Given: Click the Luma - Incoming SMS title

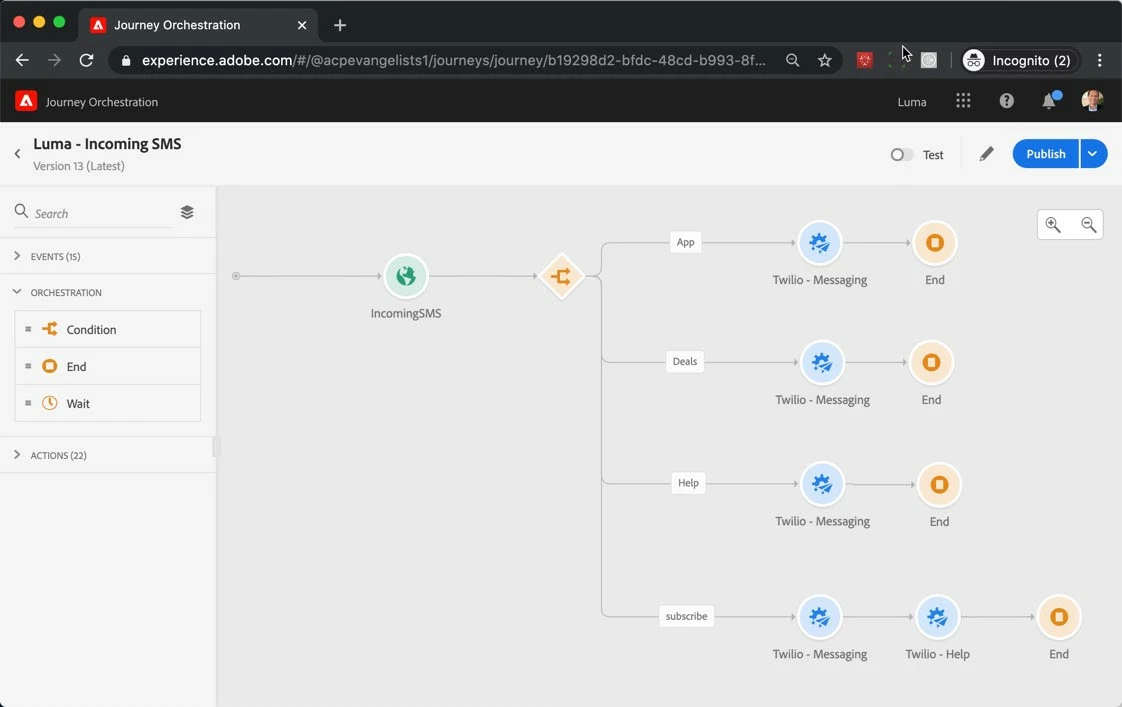Looking at the screenshot, I should (107, 144).
